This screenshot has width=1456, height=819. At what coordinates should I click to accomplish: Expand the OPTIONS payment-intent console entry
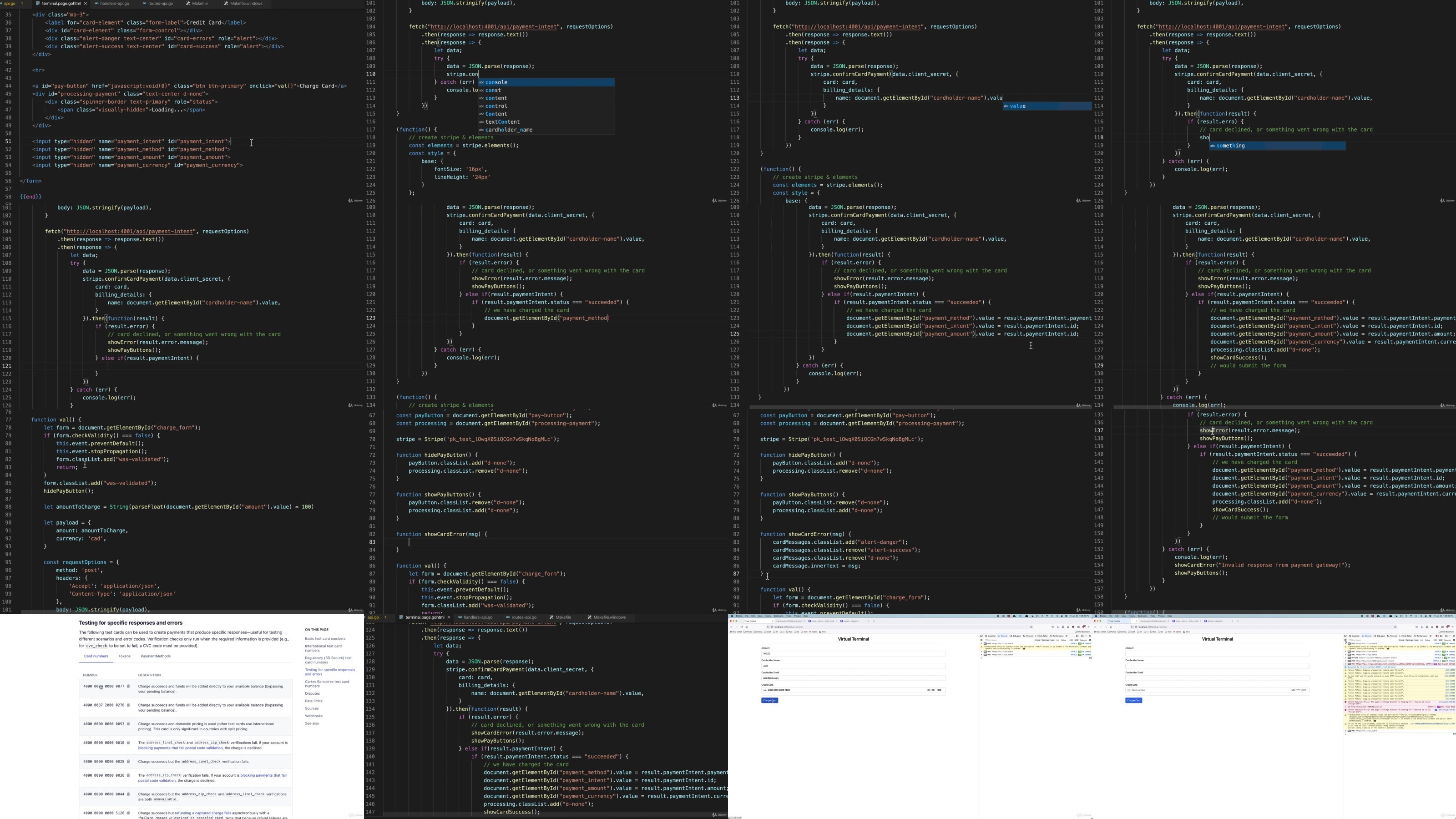pos(1346,658)
